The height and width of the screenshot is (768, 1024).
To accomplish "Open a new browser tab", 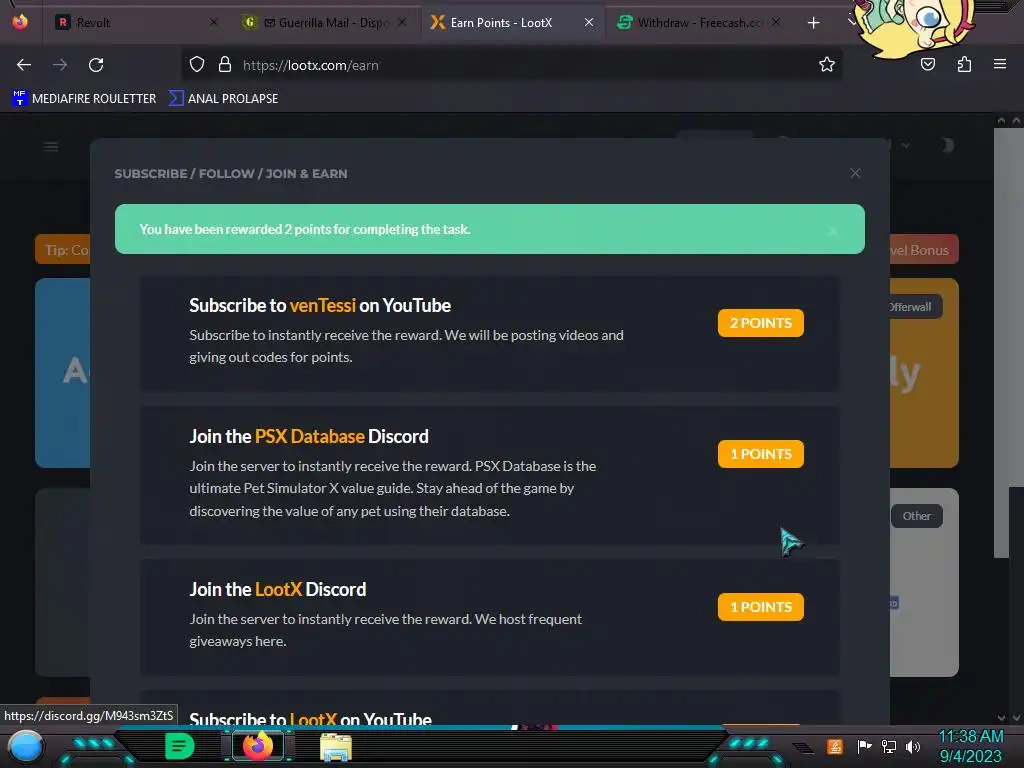I will 813,23.
